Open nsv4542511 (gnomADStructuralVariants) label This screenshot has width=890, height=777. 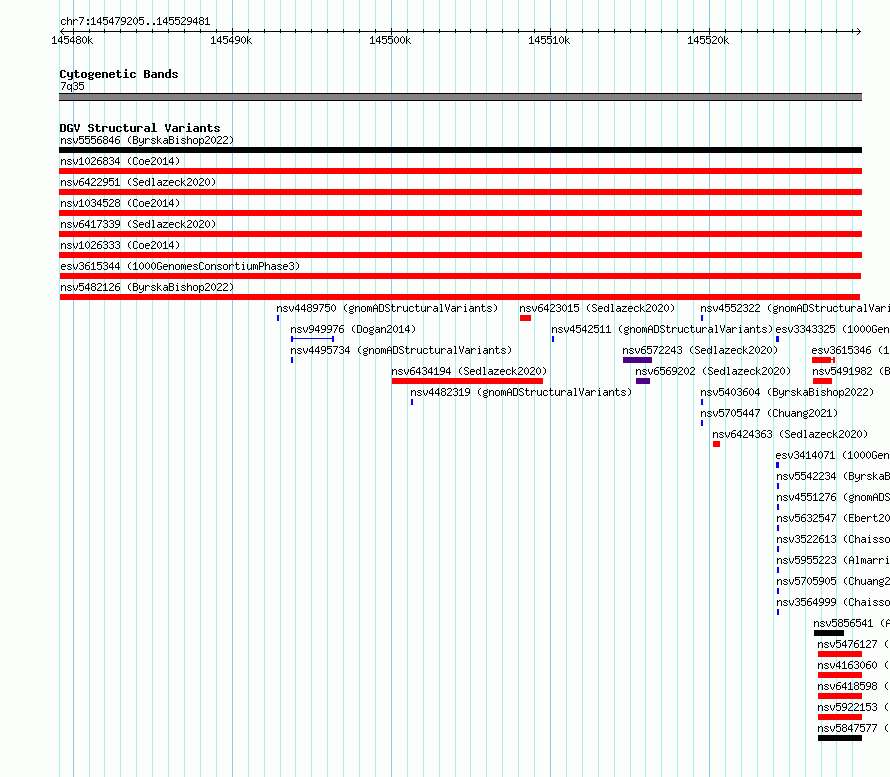(662, 329)
